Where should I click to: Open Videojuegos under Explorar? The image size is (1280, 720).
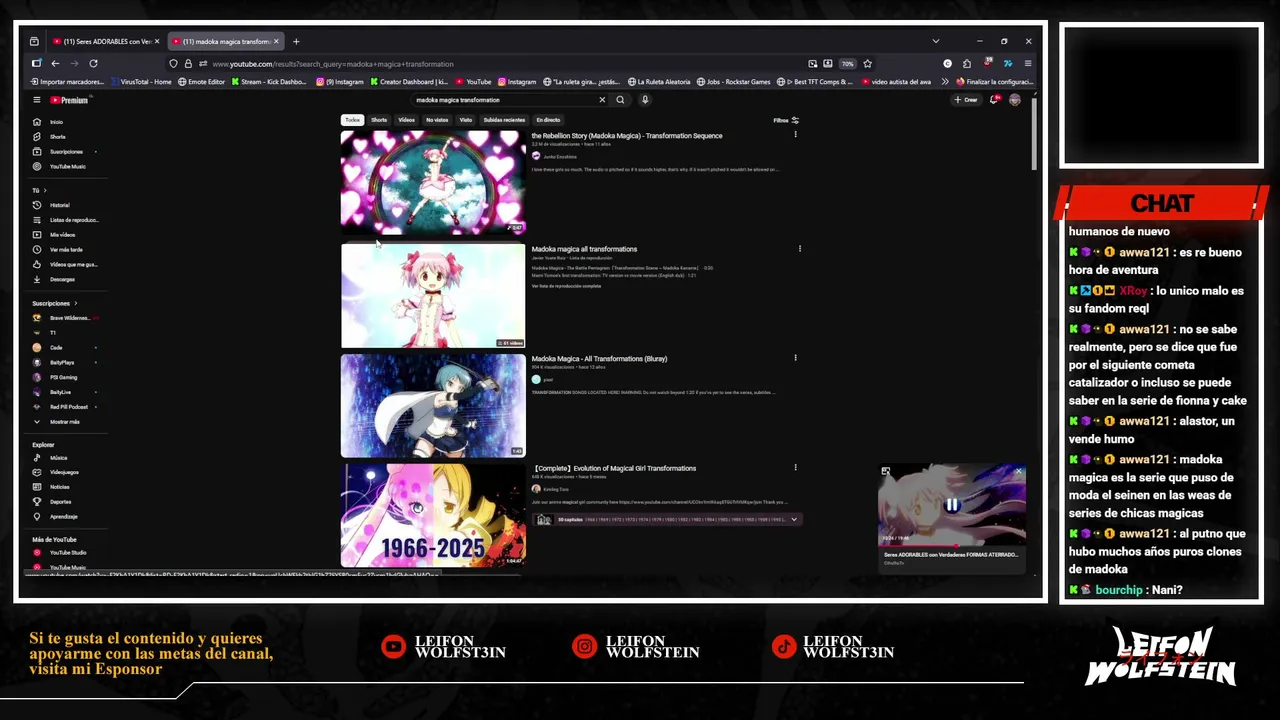(x=64, y=472)
